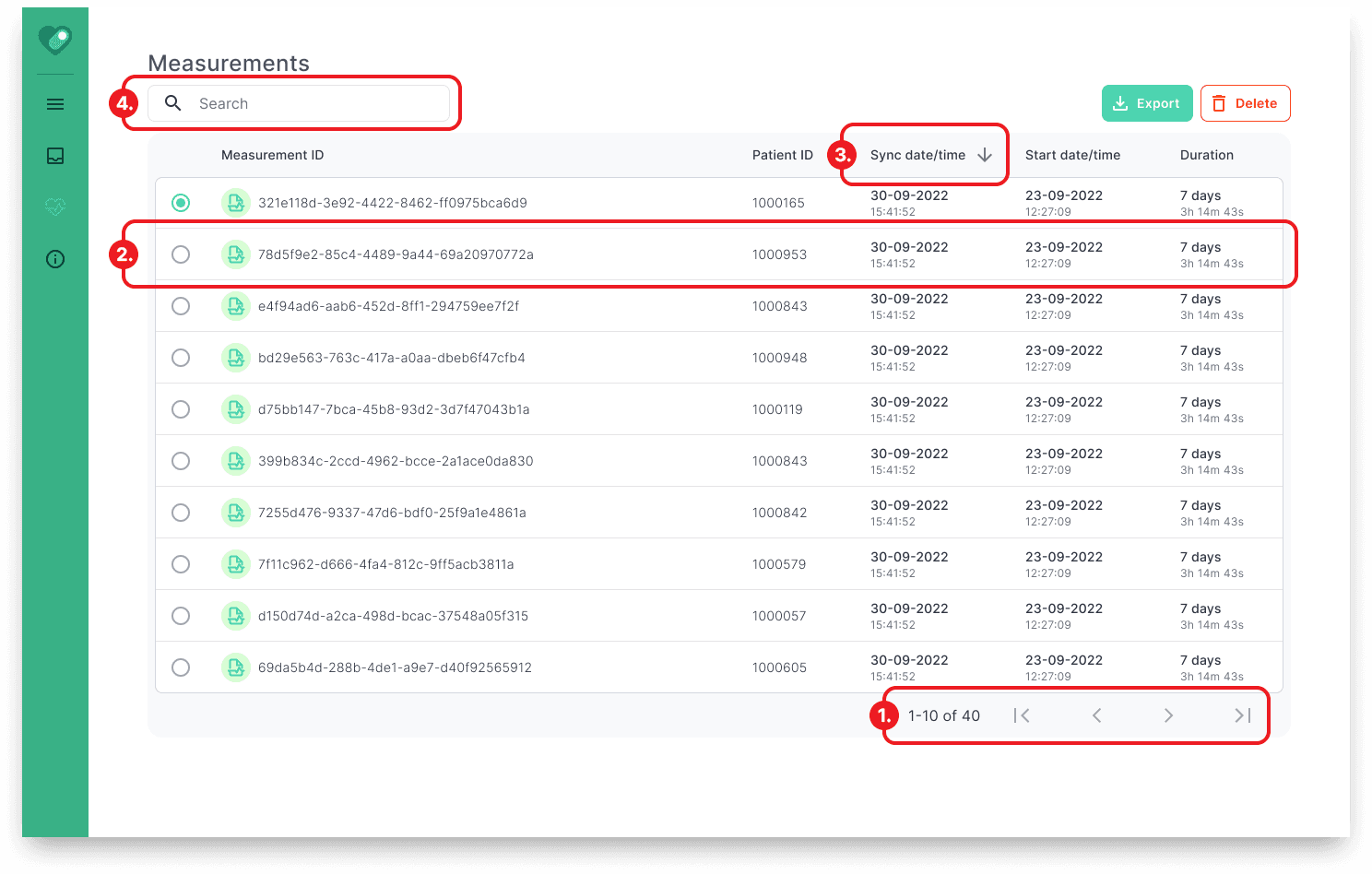This screenshot has height=874, width=1372.
Task: Select radio for patient 1000579 row
Action: tap(181, 564)
